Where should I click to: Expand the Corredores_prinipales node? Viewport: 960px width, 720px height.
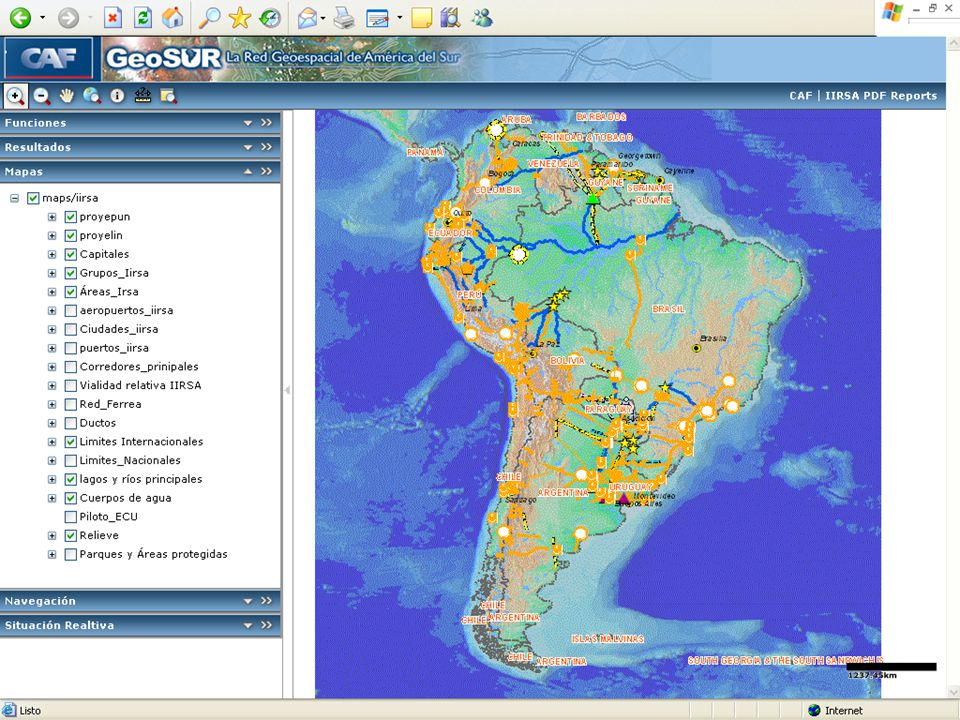52,367
